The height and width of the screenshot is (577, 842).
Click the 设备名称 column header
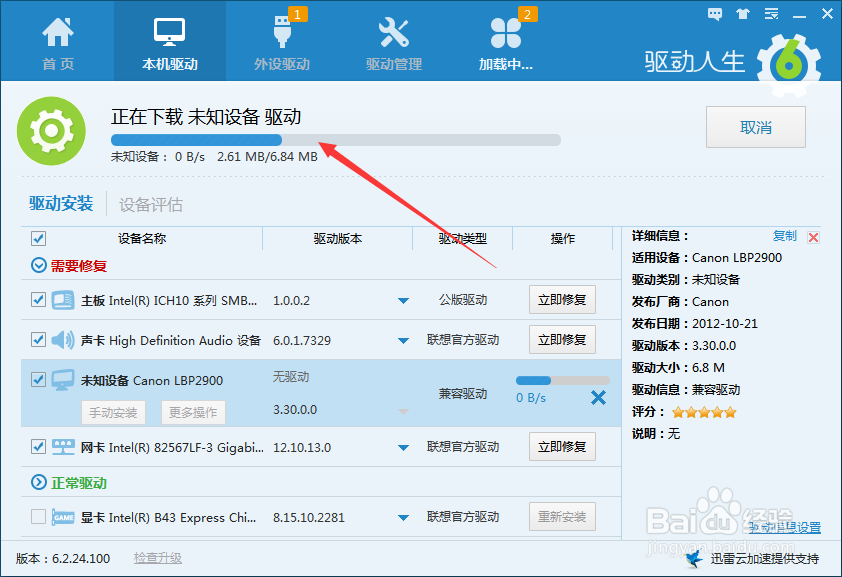(142, 238)
